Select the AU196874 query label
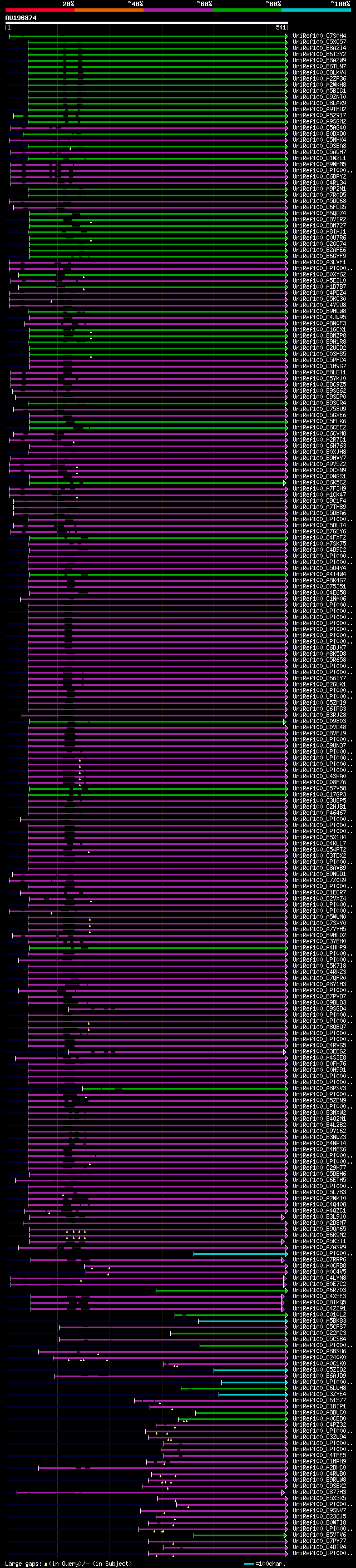The height and width of the screenshot is (1568, 356). pyautogui.click(x=21, y=18)
